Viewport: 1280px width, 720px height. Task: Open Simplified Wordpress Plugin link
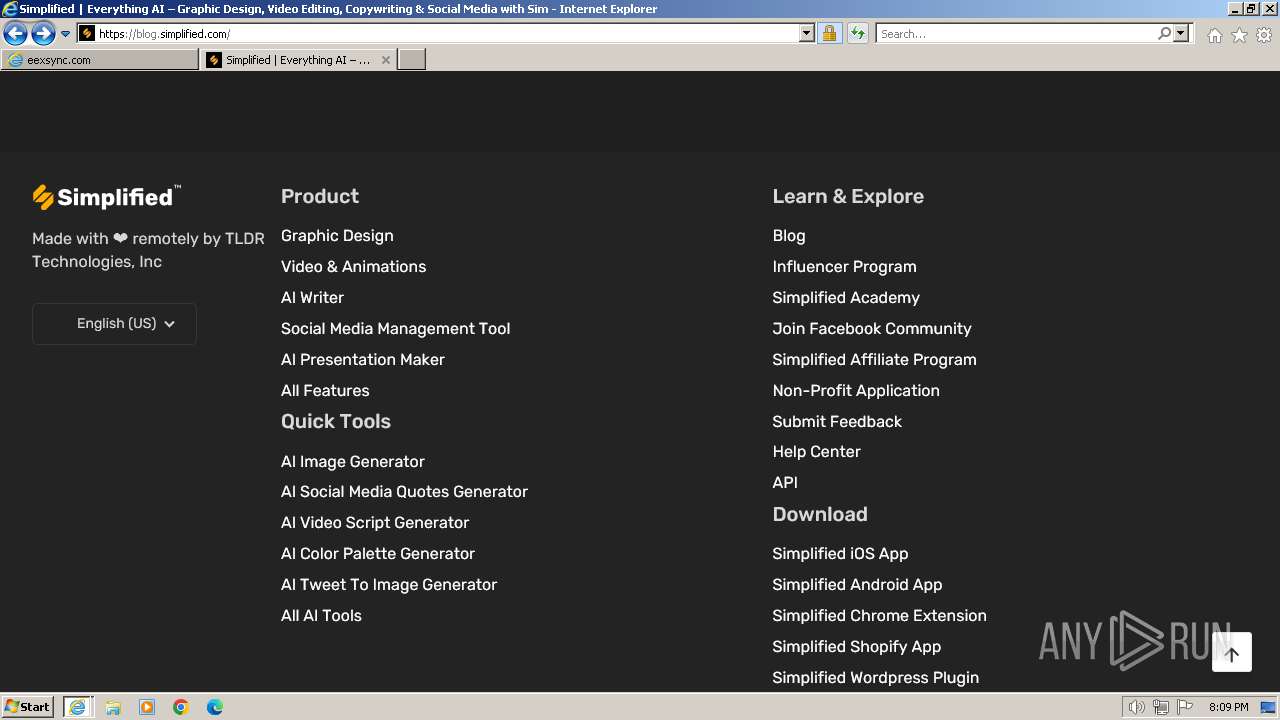coord(875,678)
